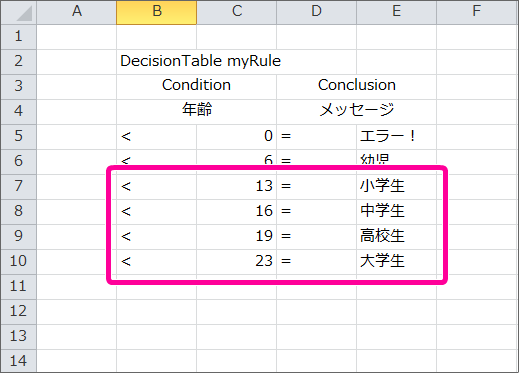The image size is (519, 373).
Task: Select row 12 header
Action: (19, 312)
